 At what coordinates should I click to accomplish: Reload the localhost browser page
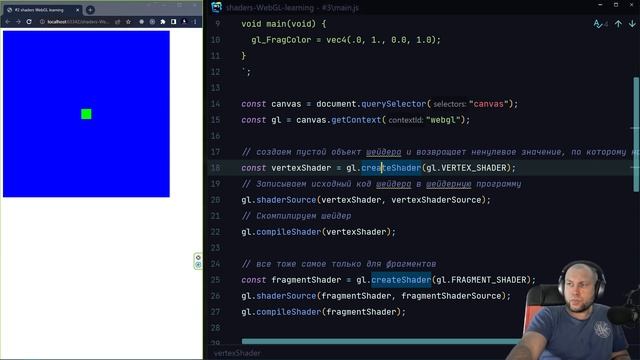(x=29, y=22)
